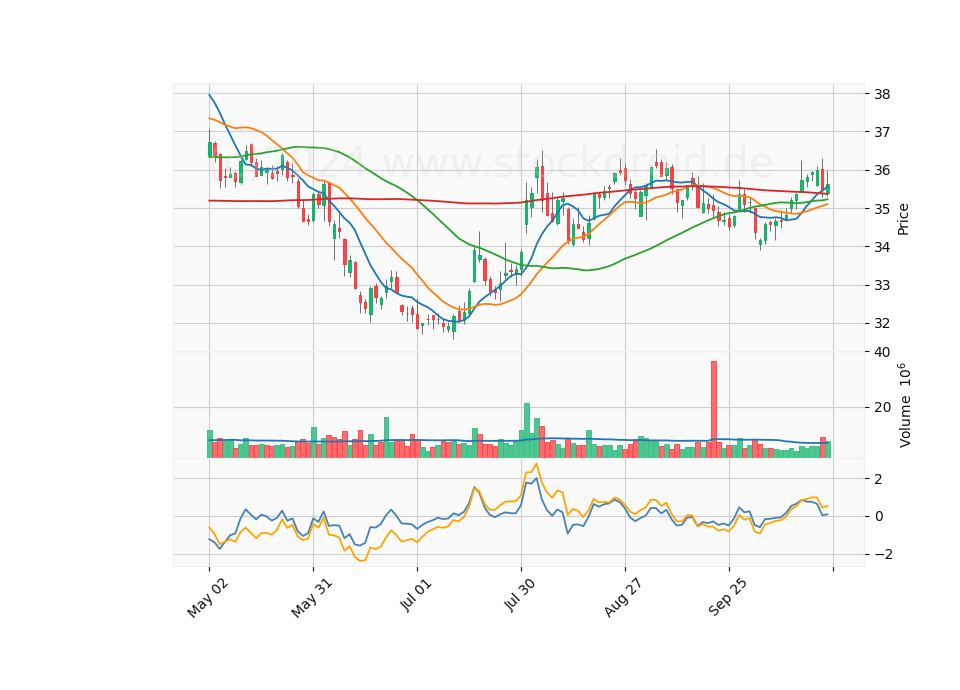Click the Jul 01 date label
The height and width of the screenshot is (690, 960).
(416, 596)
